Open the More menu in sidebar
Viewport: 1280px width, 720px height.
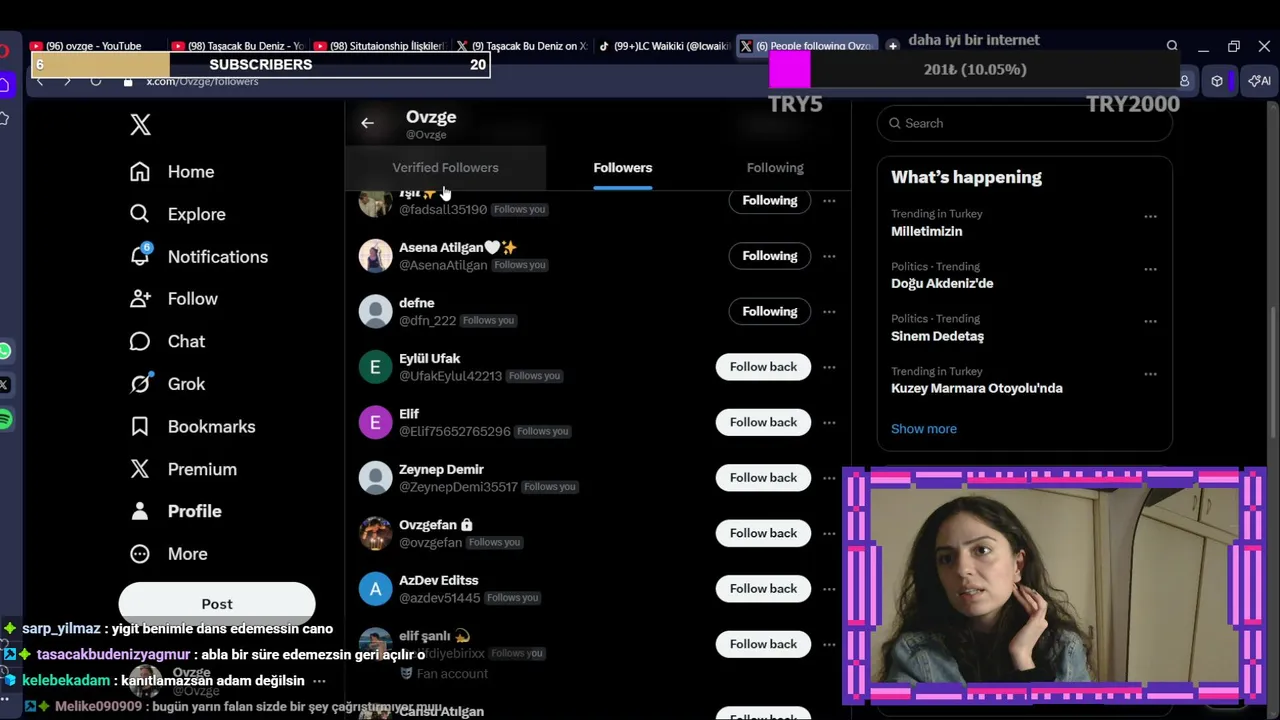(x=169, y=554)
